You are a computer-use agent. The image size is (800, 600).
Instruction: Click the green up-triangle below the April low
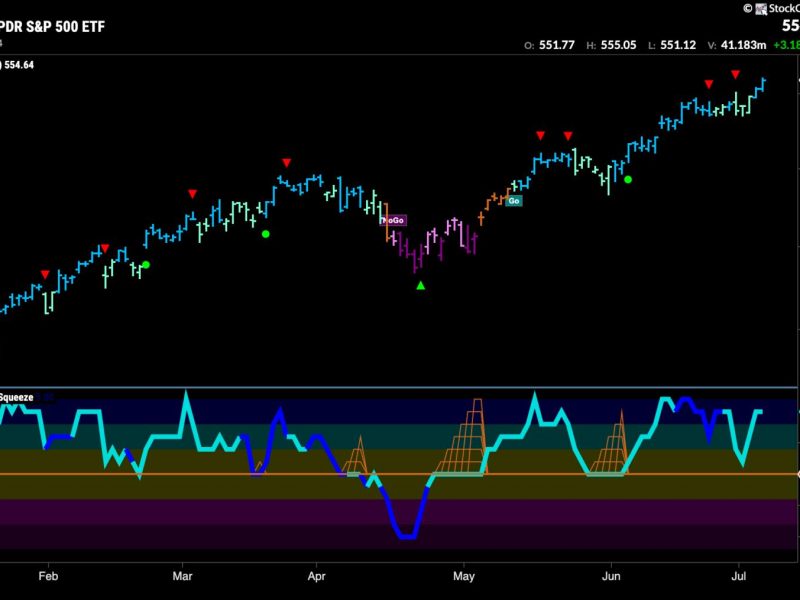[420, 286]
